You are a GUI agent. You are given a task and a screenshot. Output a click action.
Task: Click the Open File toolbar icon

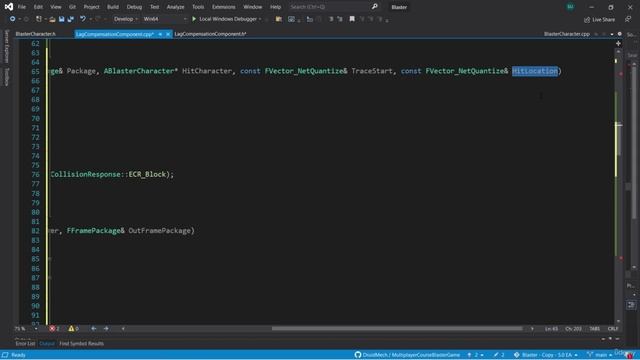pyautogui.click(x=53, y=19)
